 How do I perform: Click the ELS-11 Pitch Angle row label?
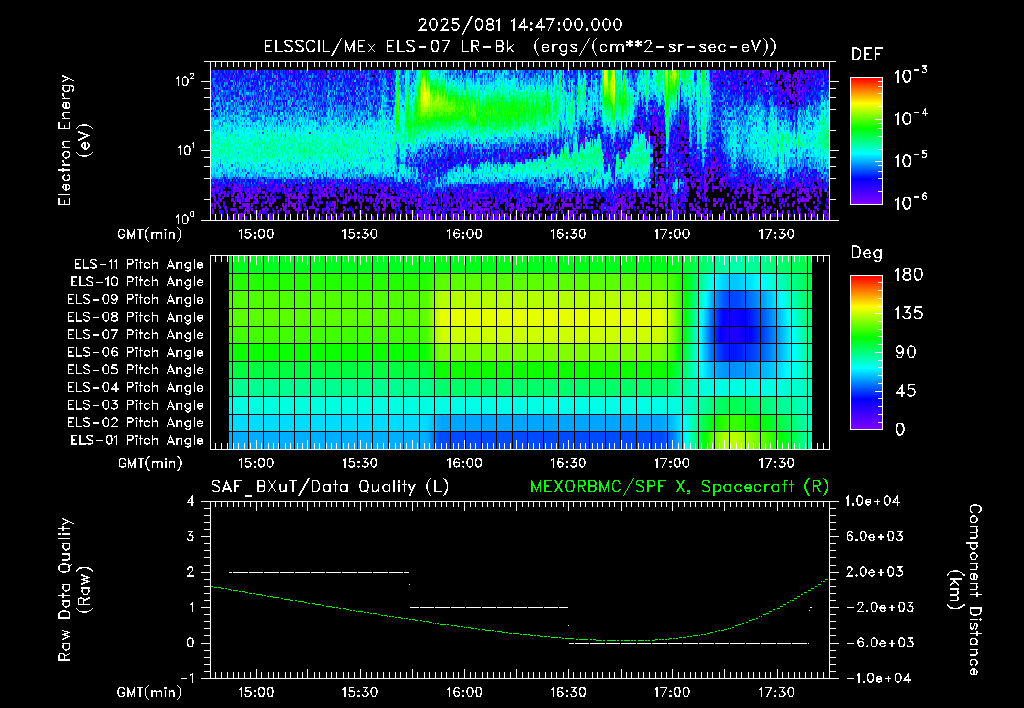138,265
